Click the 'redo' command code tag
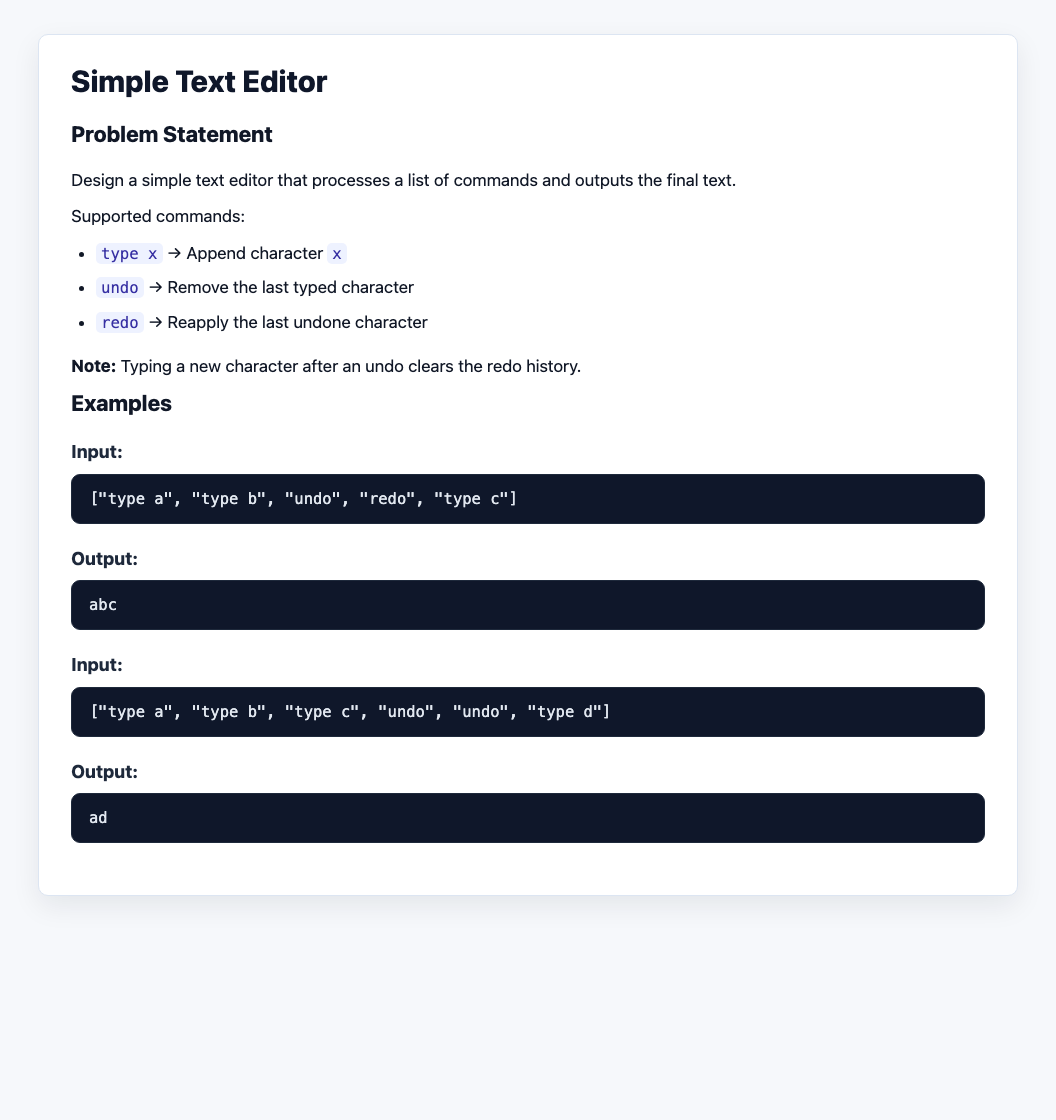This screenshot has height=1120, width=1056. coord(120,322)
